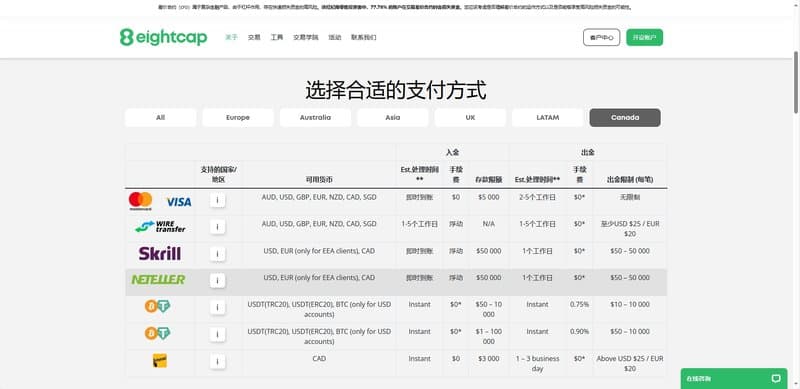Click the Interac logo in the CAD row
Image resolution: width=800 pixels, height=389 pixels.
coord(160,360)
